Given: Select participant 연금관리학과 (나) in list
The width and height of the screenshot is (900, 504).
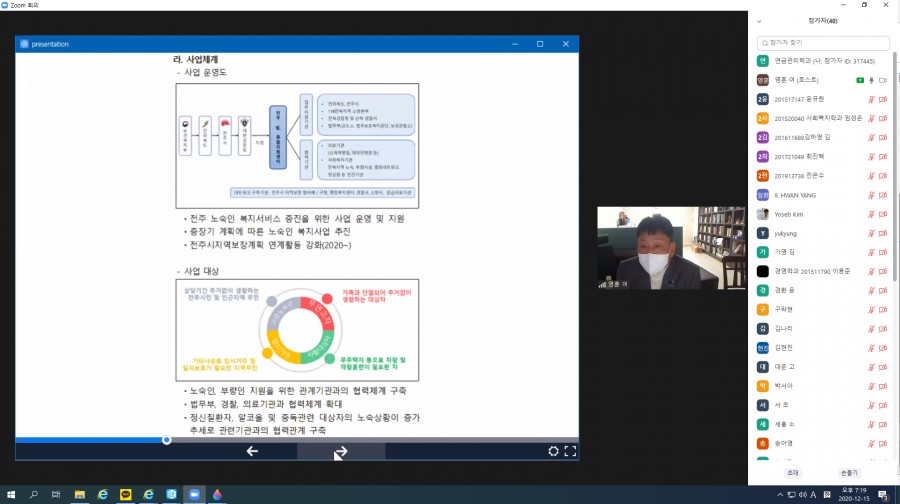Looking at the screenshot, I should [823, 61].
